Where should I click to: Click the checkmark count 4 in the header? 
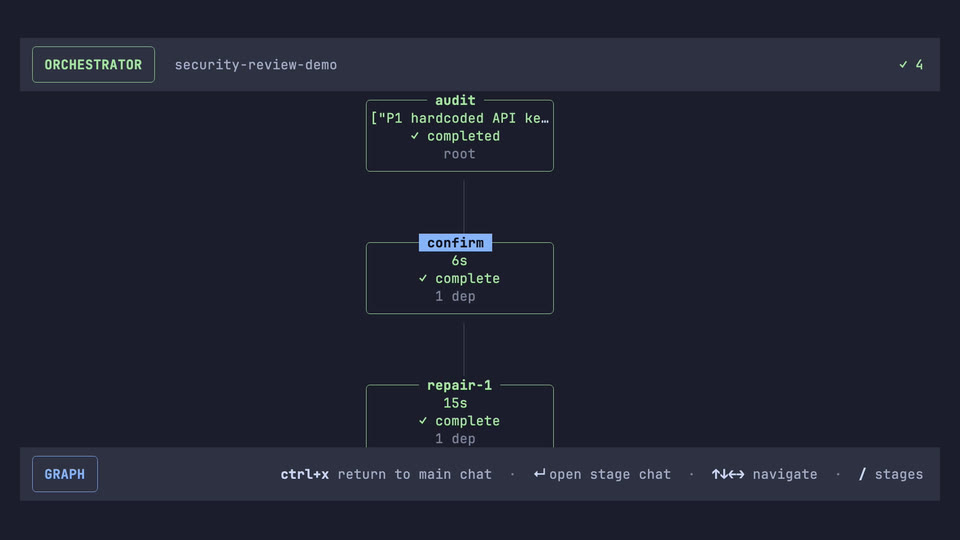911,64
